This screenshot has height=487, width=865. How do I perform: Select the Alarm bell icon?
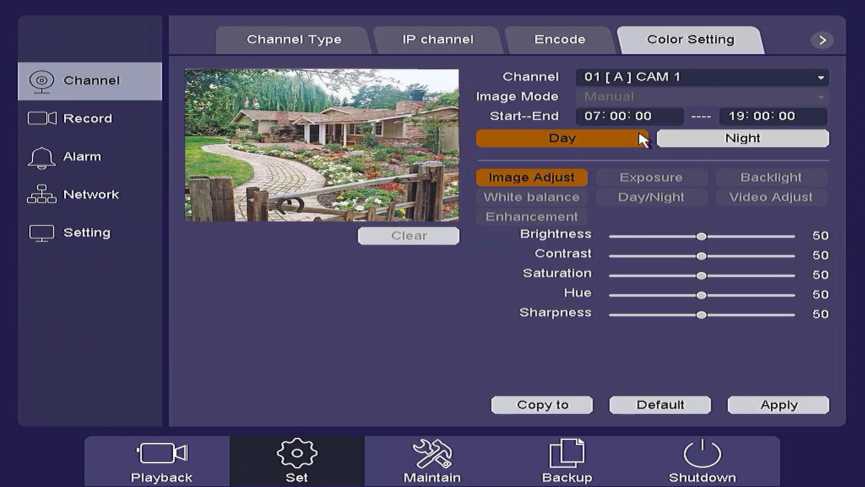42,157
